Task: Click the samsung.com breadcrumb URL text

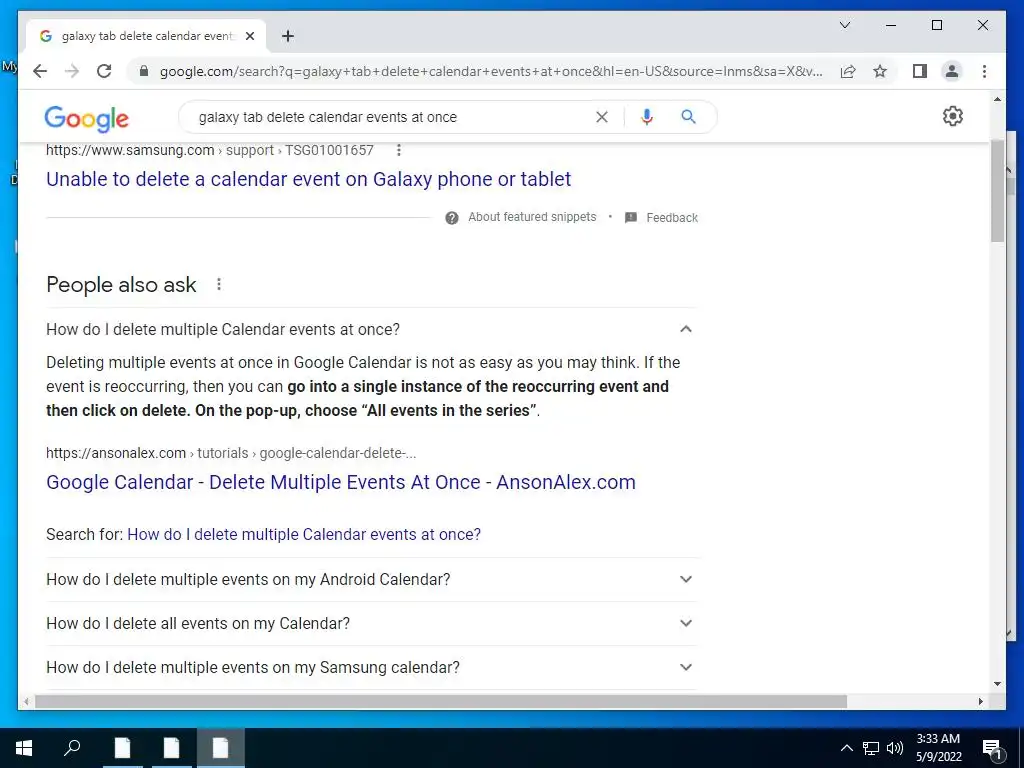Action: 210,150
